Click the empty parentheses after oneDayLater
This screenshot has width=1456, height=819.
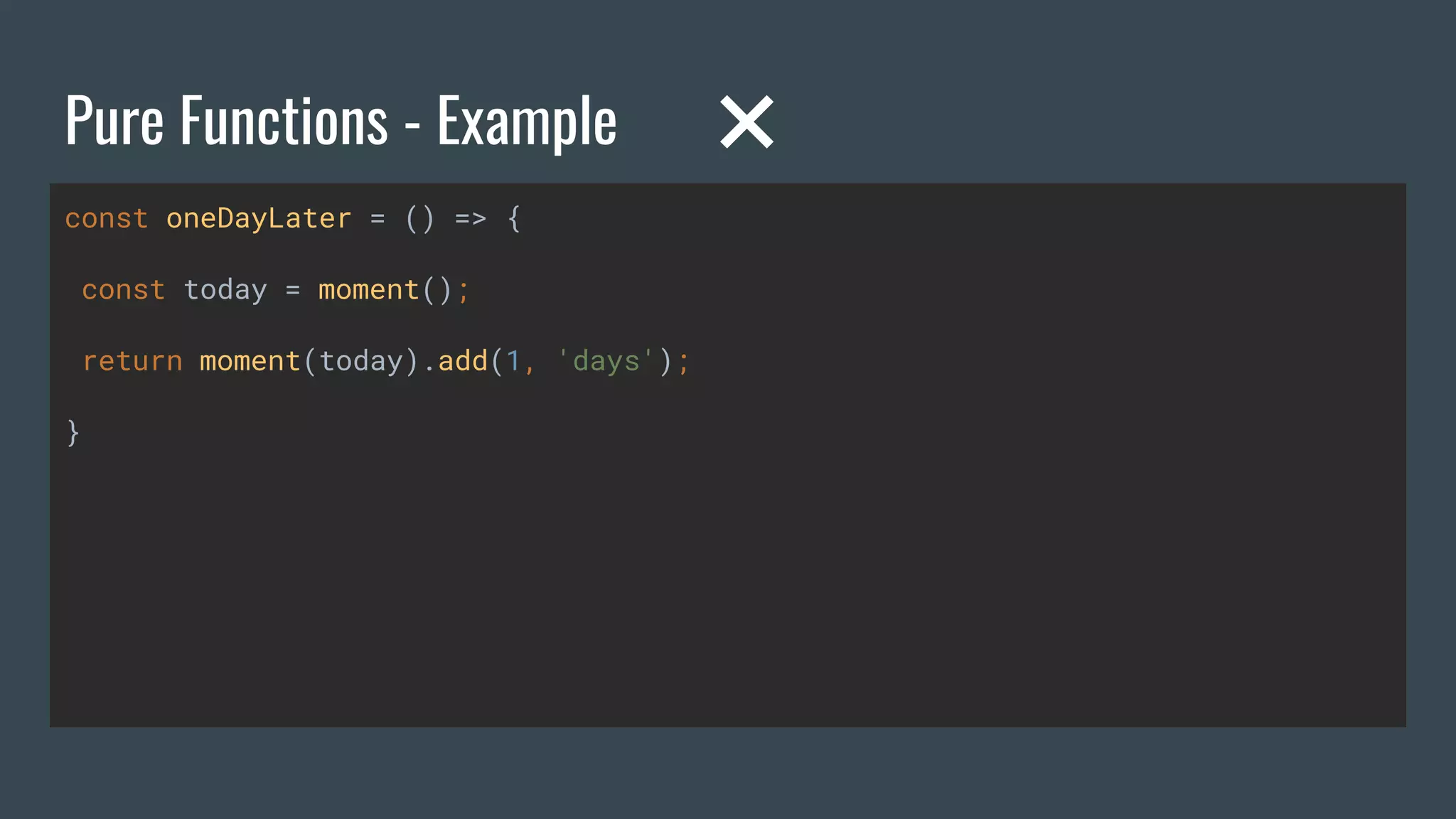[419, 218]
